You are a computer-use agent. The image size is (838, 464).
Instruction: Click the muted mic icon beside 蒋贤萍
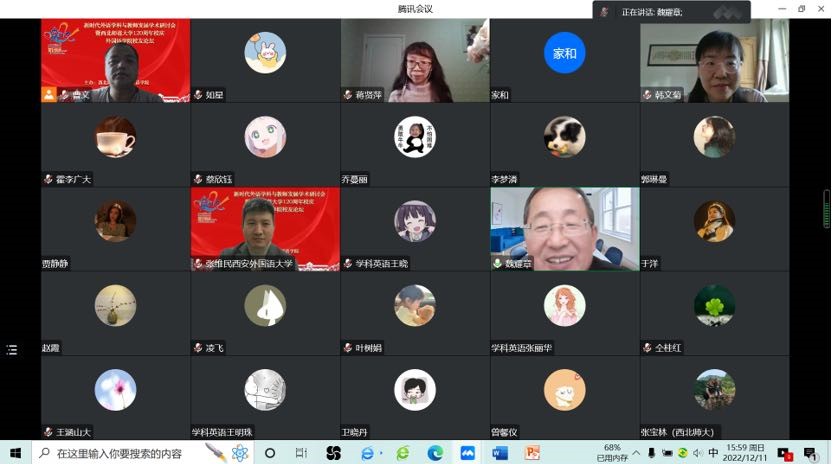[348, 95]
